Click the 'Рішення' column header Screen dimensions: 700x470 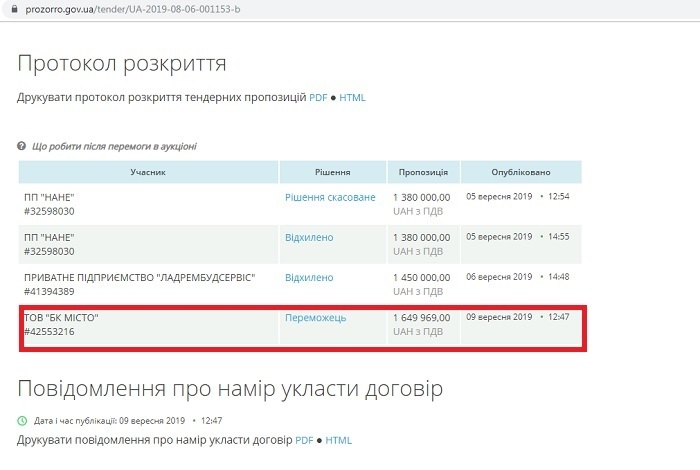point(333,172)
